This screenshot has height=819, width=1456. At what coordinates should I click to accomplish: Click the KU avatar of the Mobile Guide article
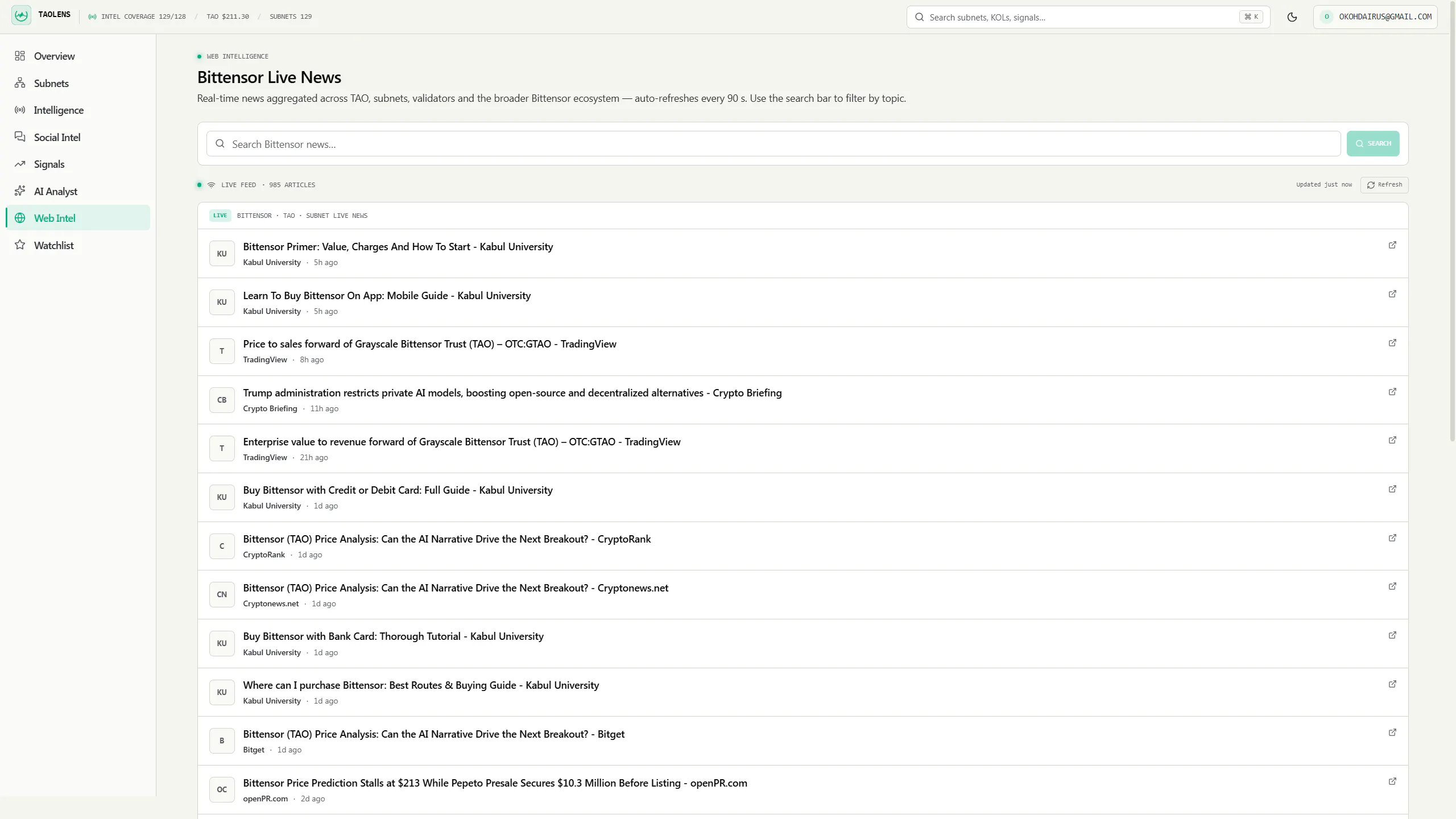click(x=222, y=302)
